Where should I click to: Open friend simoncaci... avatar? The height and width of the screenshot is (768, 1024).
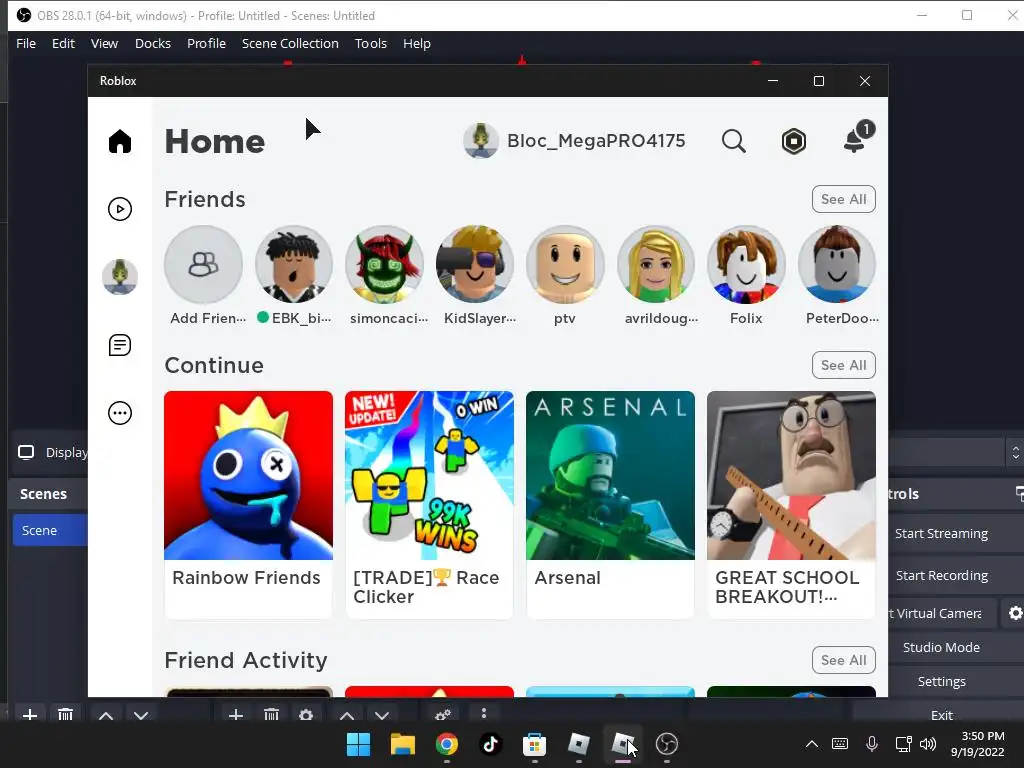(384, 264)
